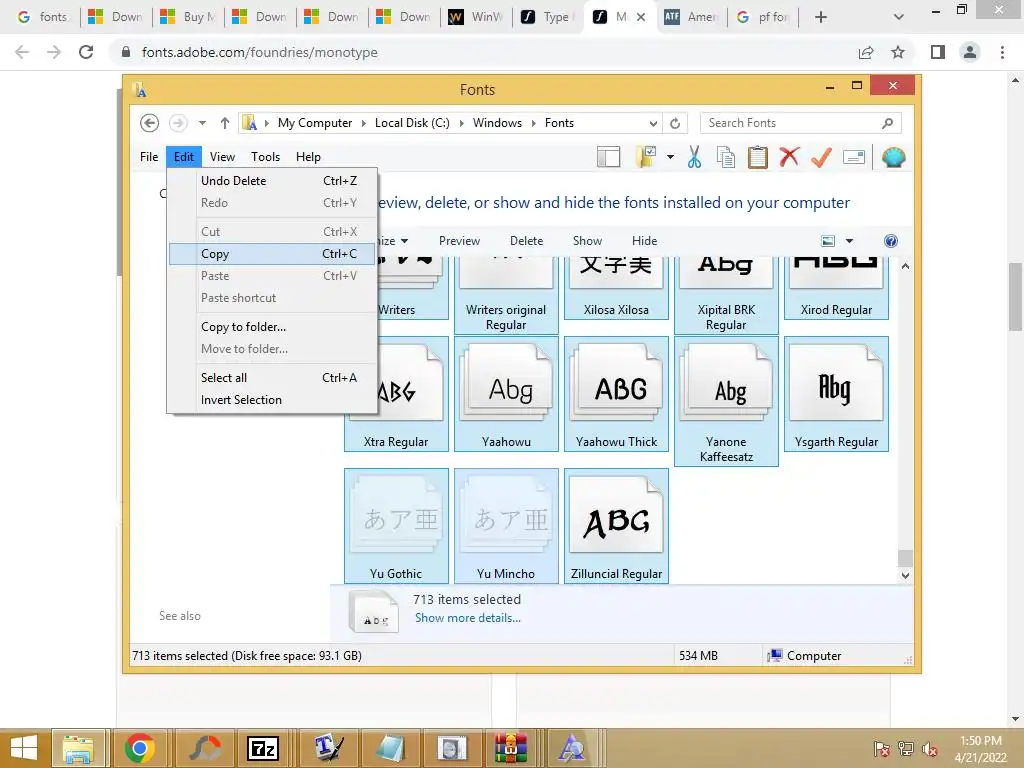Open Chrome tab search dropdown
This screenshot has height=768, width=1024.
pyautogui.click(x=899, y=17)
